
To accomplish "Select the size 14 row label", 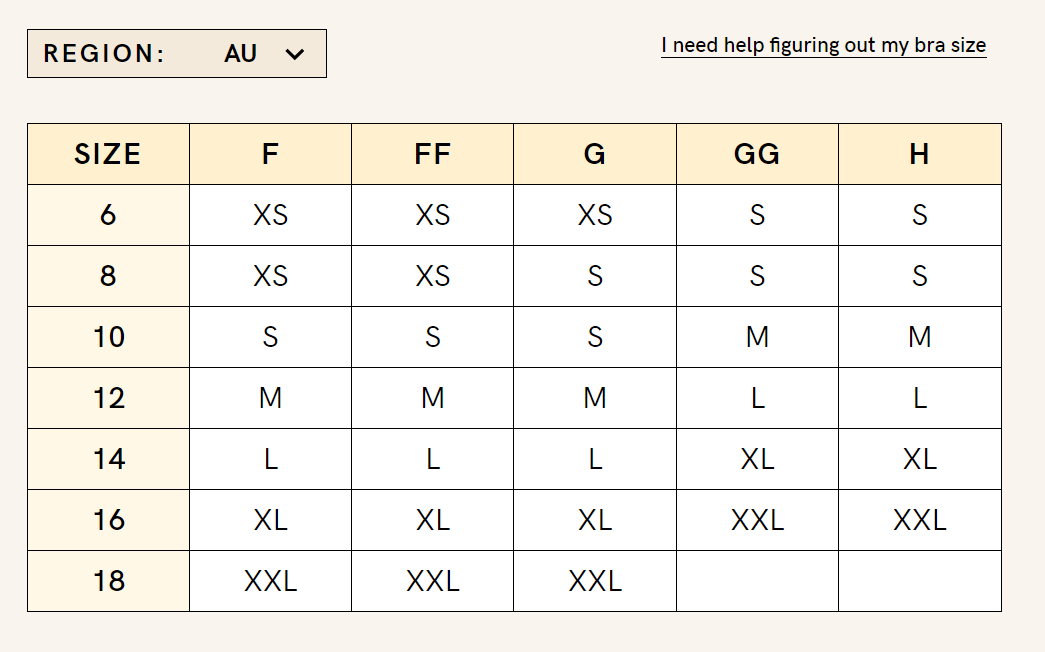I will click(108, 459).
